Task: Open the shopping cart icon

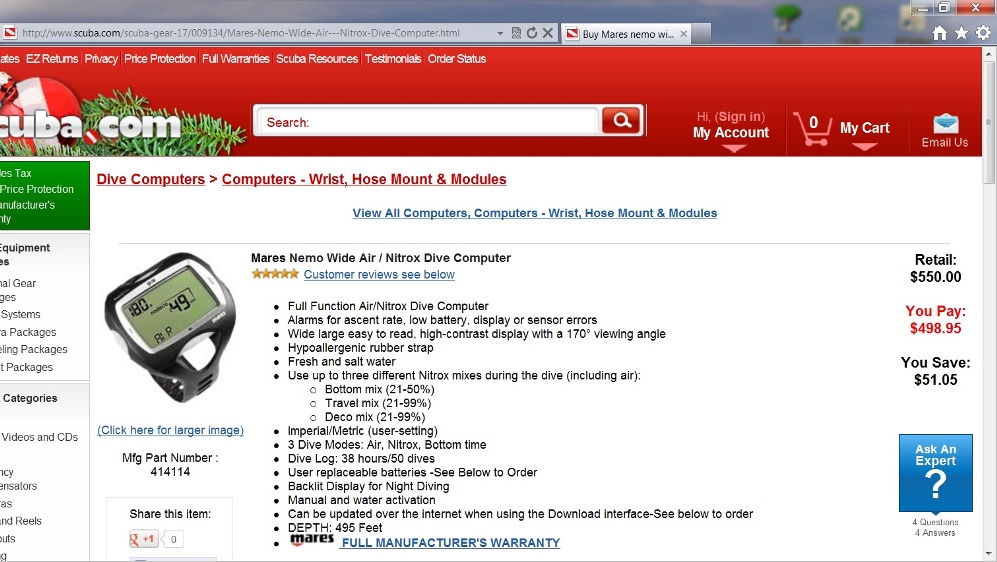Action: [x=812, y=128]
